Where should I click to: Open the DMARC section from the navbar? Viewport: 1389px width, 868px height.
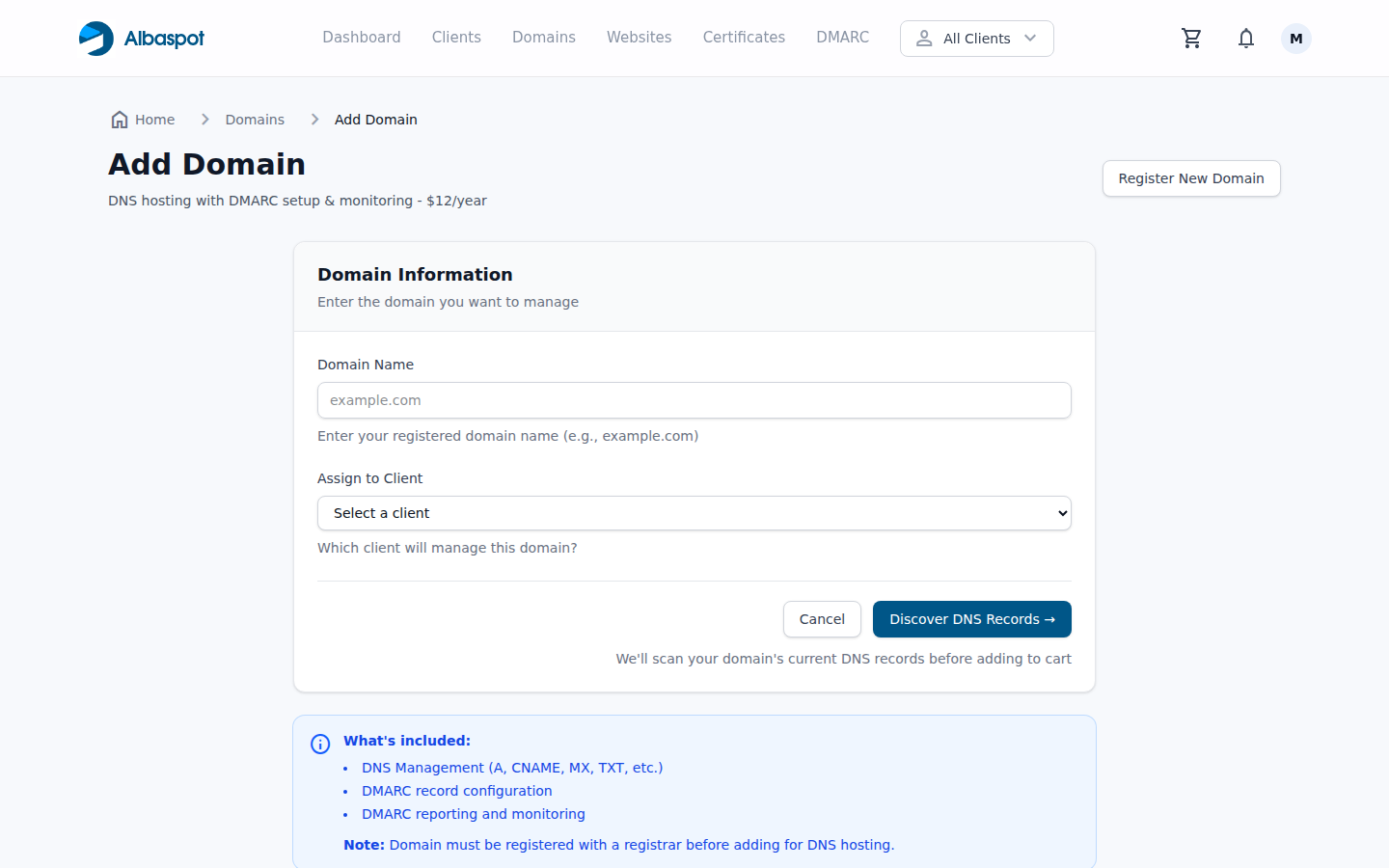pos(842,37)
